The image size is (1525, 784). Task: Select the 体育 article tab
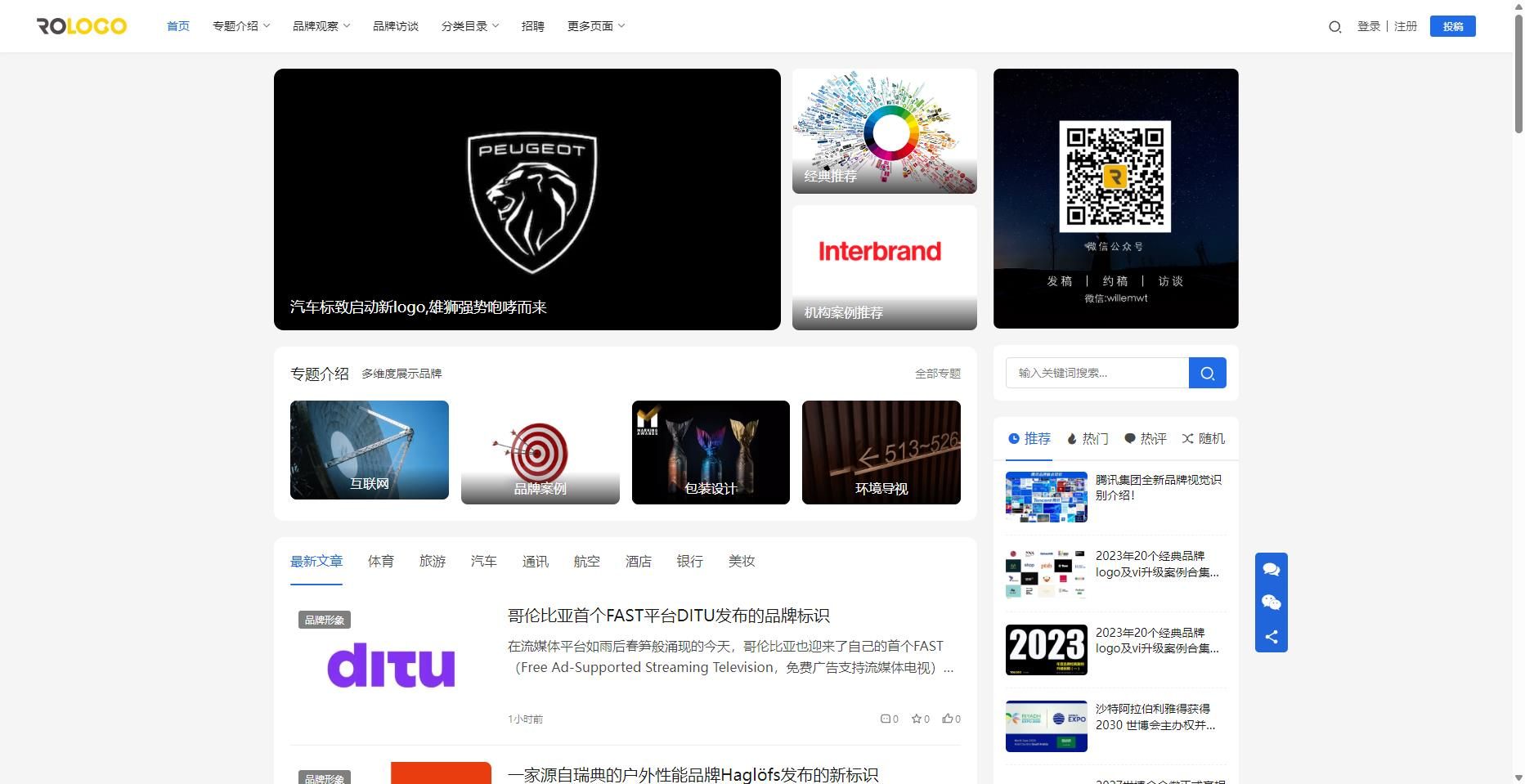tap(381, 562)
